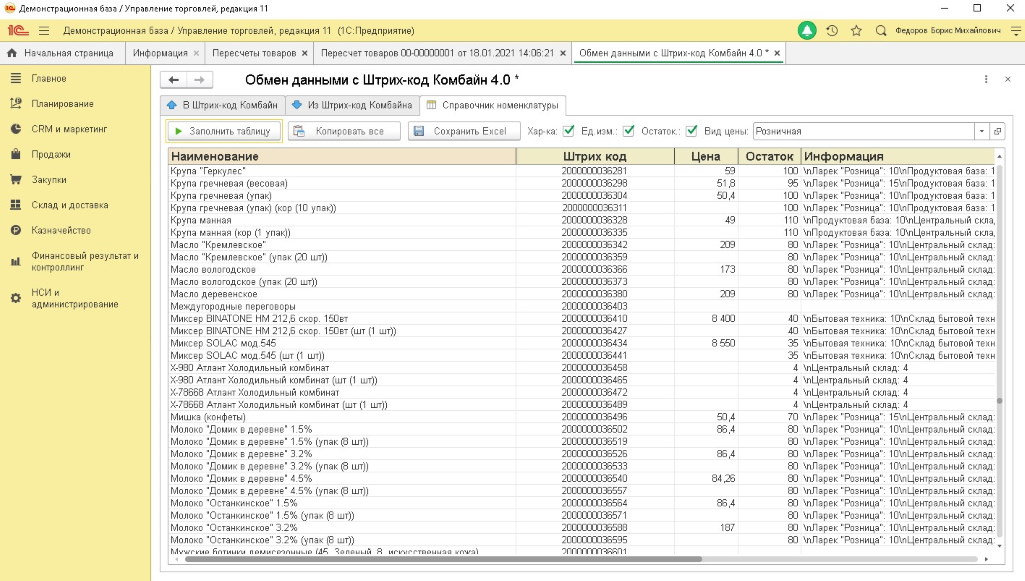The image size is (1025, 581).
Task: Open Склад и доставка section
Action: (68, 205)
